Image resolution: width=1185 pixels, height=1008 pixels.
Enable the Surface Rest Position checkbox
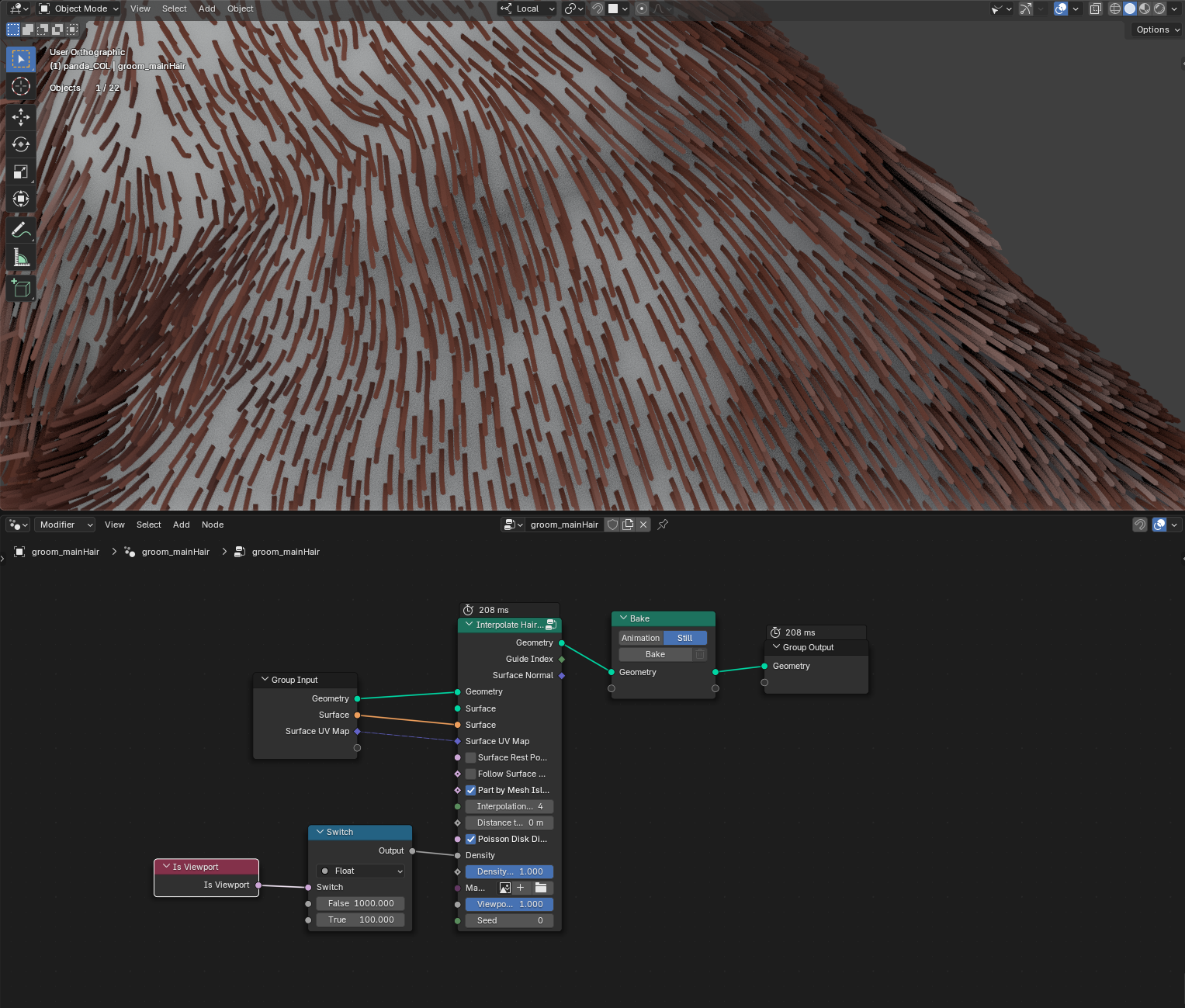click(x=471, y=757)
